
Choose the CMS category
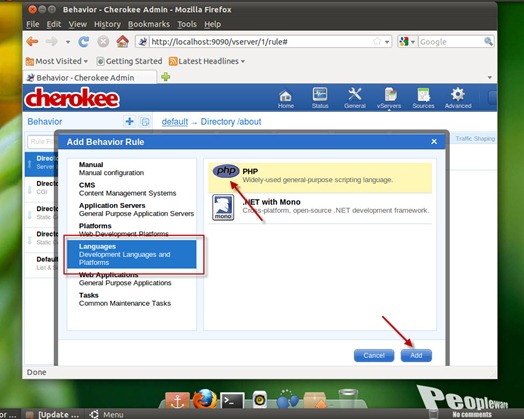132,189
